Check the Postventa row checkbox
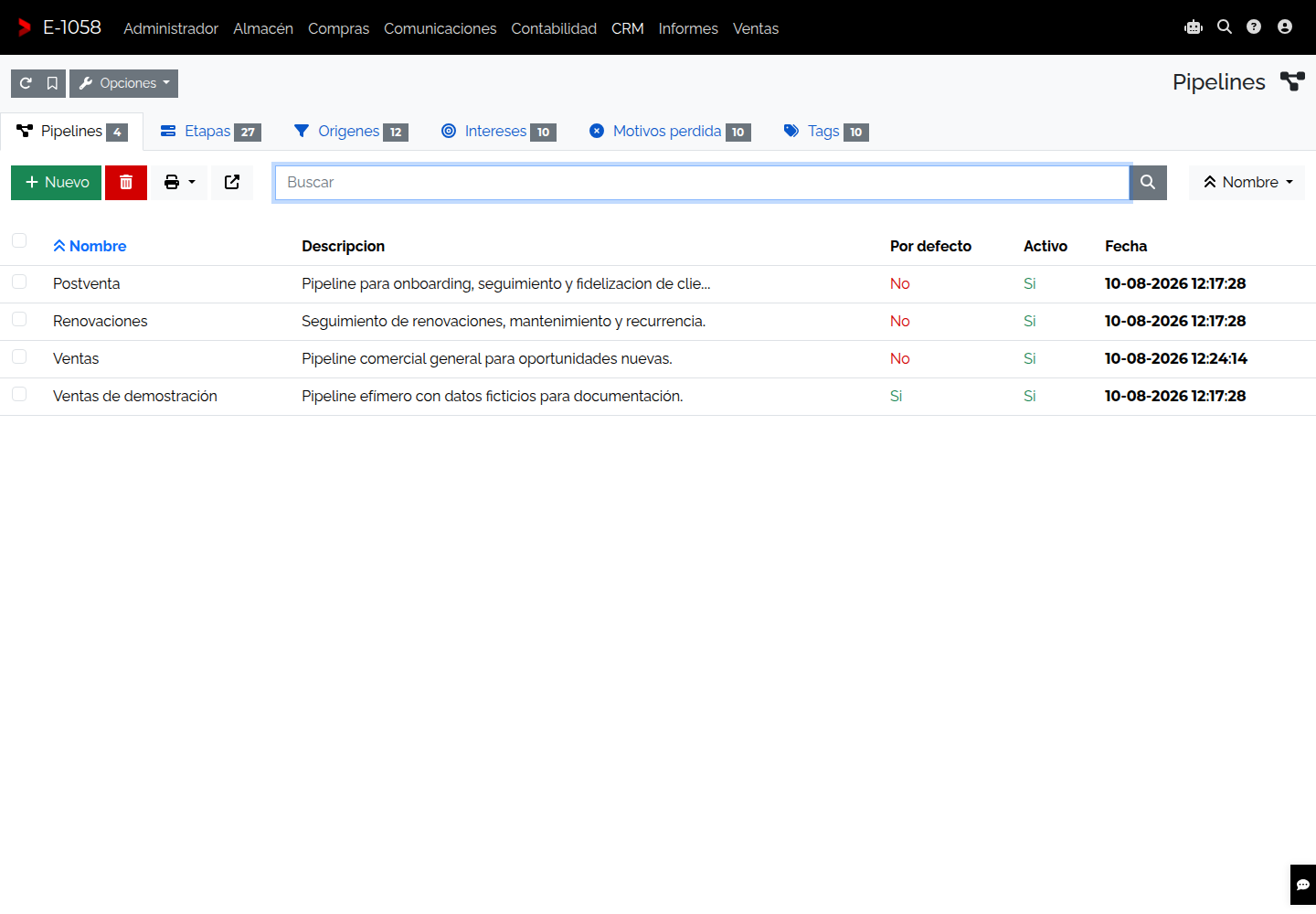This screenshot has width=1316, height=914. [19, 282]
